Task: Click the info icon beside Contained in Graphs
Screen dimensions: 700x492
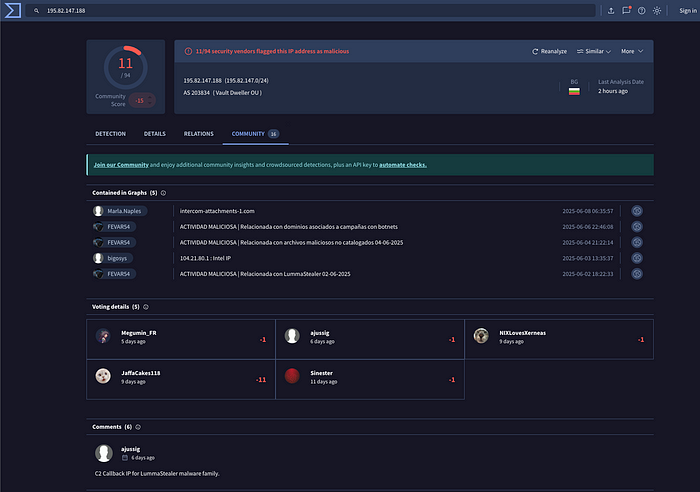Action: [x=163, y=193]
